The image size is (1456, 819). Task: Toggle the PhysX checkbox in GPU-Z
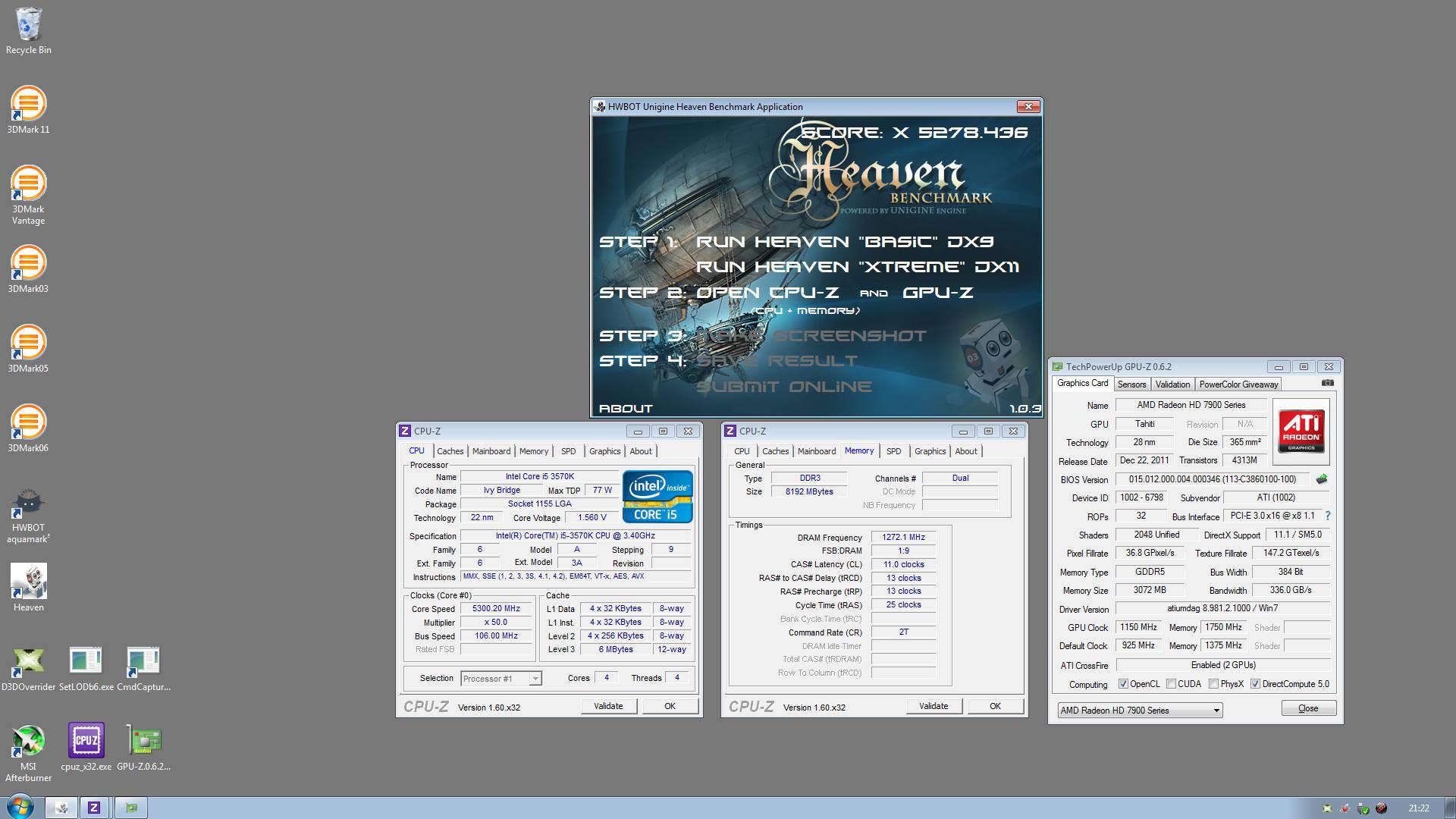(1213, 684)
